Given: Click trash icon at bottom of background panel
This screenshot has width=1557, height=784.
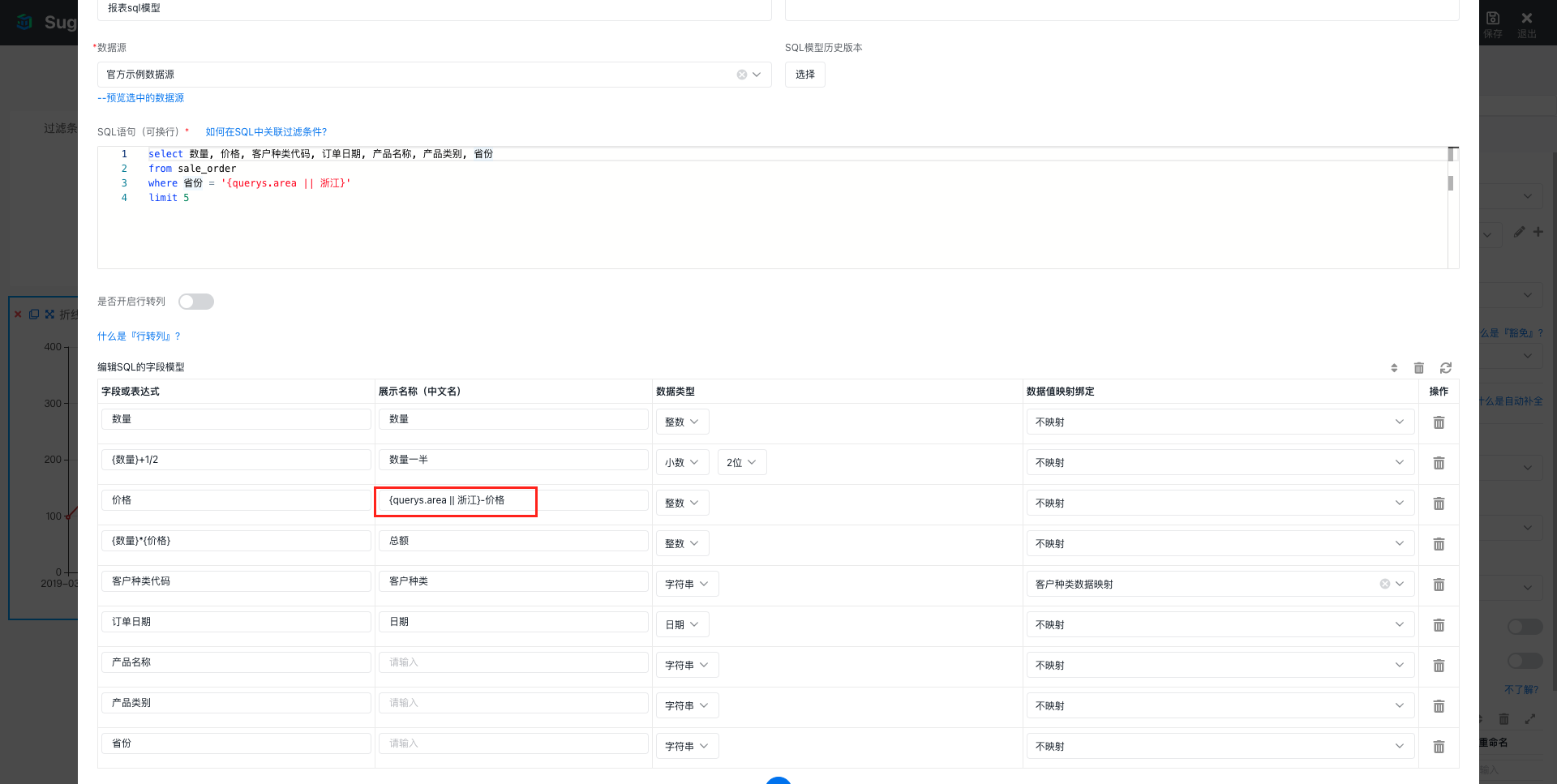Looking at the screenshot, I should coord(1504,719).
